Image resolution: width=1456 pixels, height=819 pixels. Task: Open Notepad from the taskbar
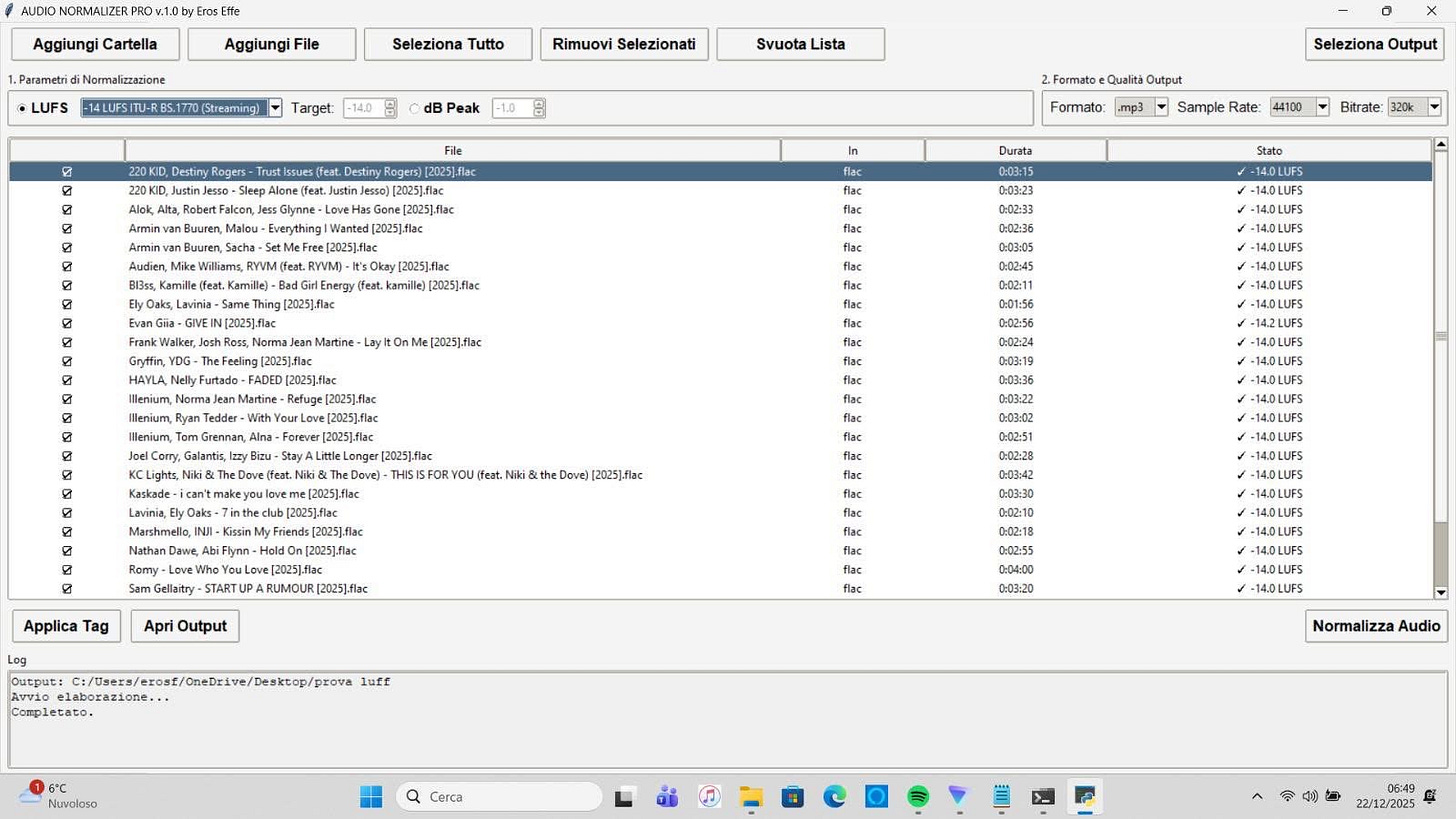[1002, 797]
